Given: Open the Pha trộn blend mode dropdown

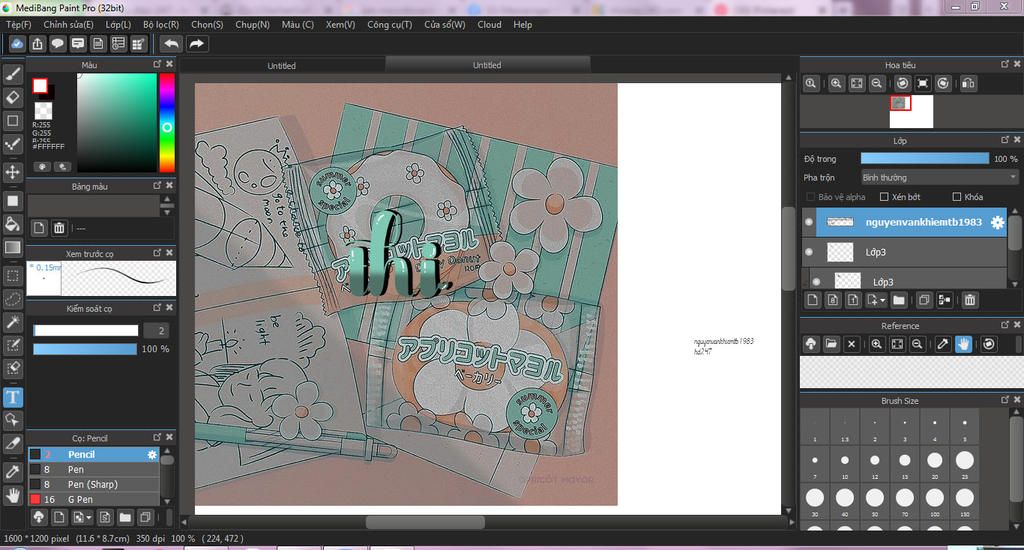Looking at the screenshot, I should pos(938,177).
